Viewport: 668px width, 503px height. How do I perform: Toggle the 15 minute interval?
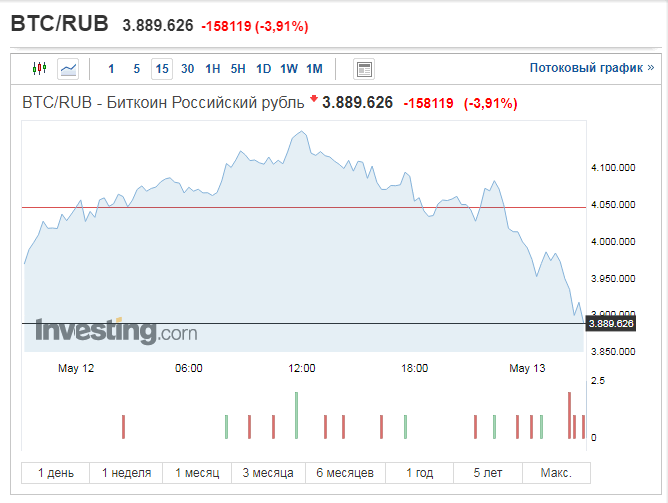(x=162, y=69)
